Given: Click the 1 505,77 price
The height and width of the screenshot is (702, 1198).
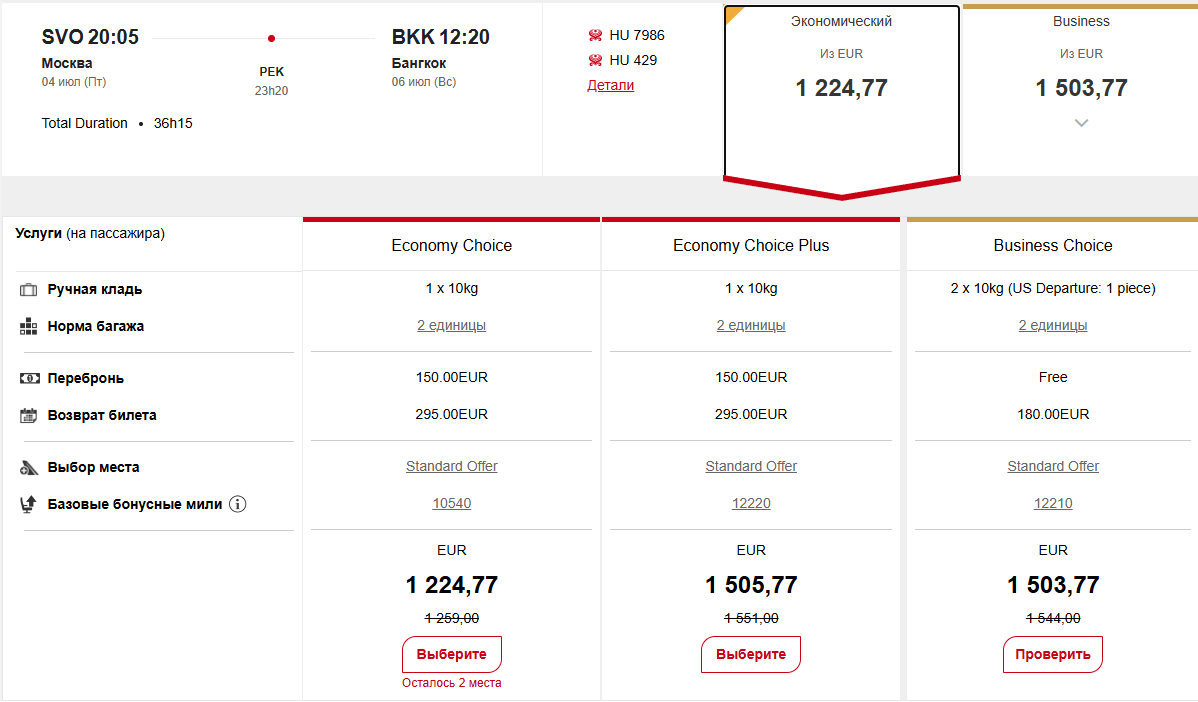Looking at the screenshot, I should coord(750,585).
